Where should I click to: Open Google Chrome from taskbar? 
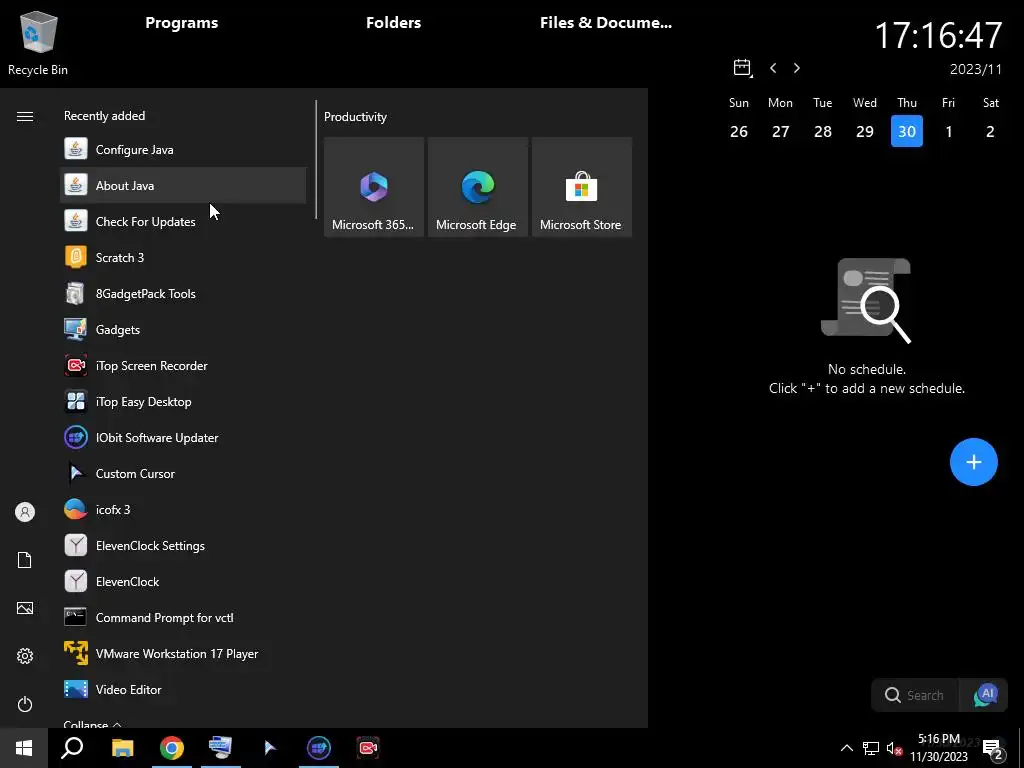pos(172,748)
